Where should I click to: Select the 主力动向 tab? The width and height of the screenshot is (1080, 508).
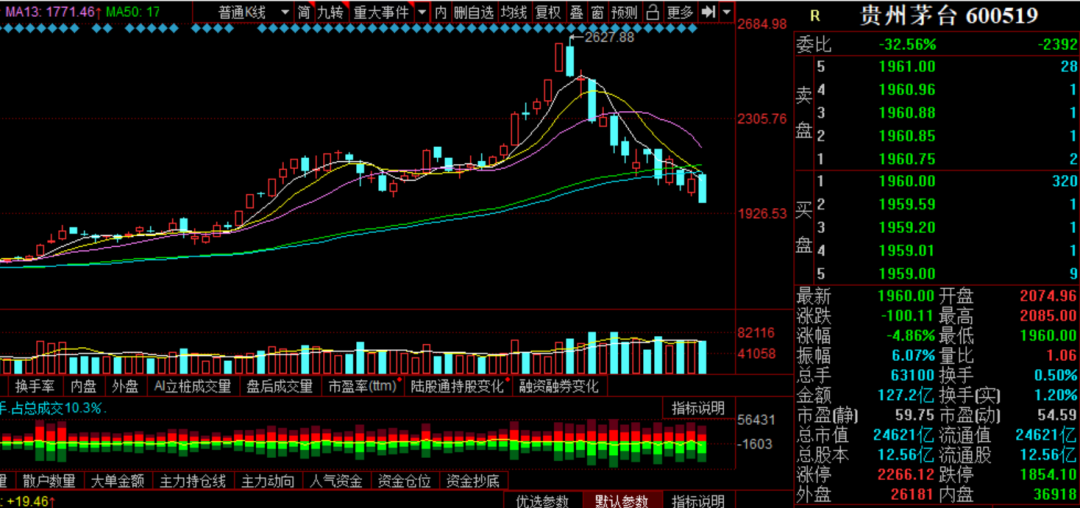tap(269, 480)
